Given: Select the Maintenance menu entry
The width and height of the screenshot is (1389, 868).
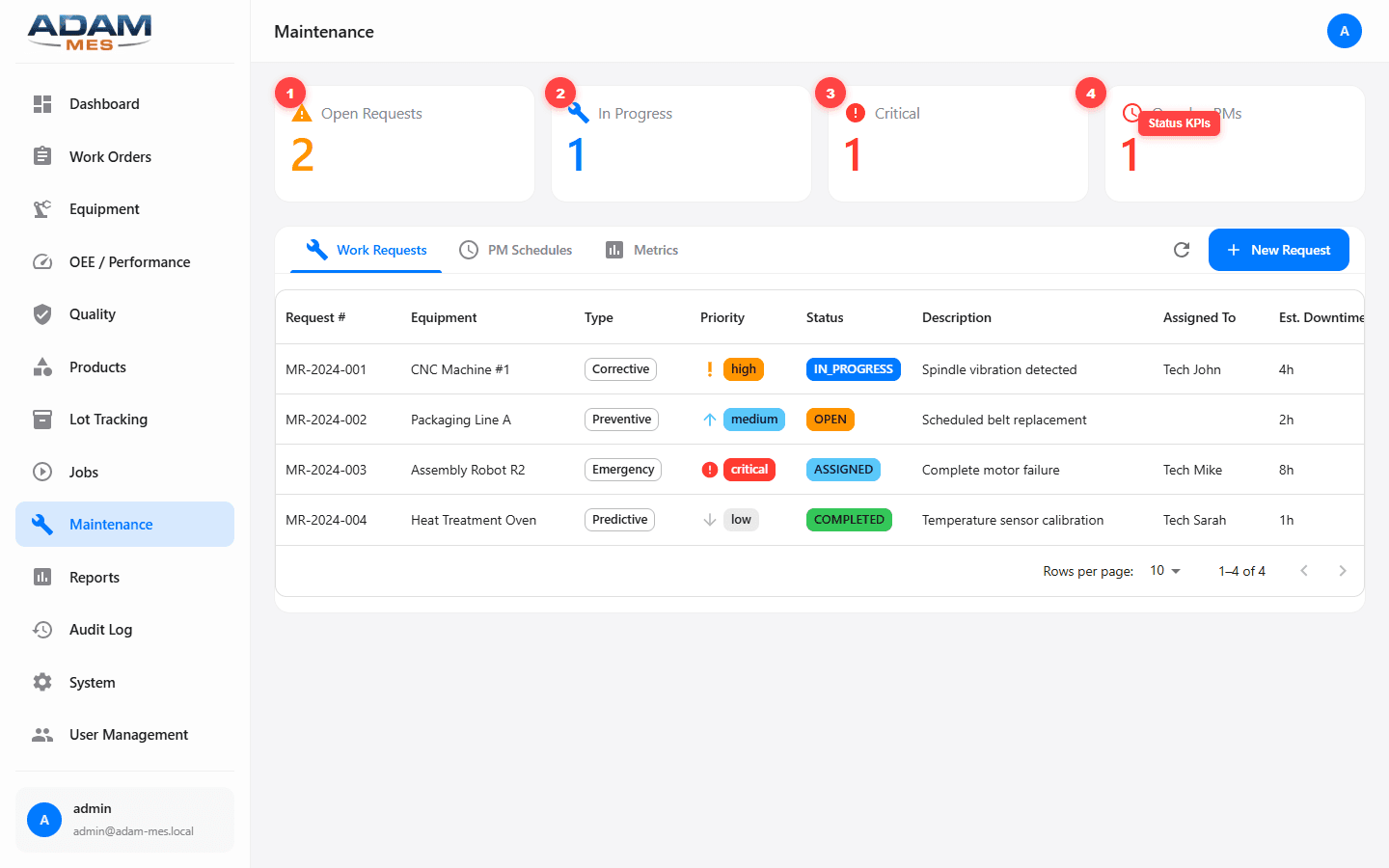Looking at the screenshot, I should (x=111, y=524).
